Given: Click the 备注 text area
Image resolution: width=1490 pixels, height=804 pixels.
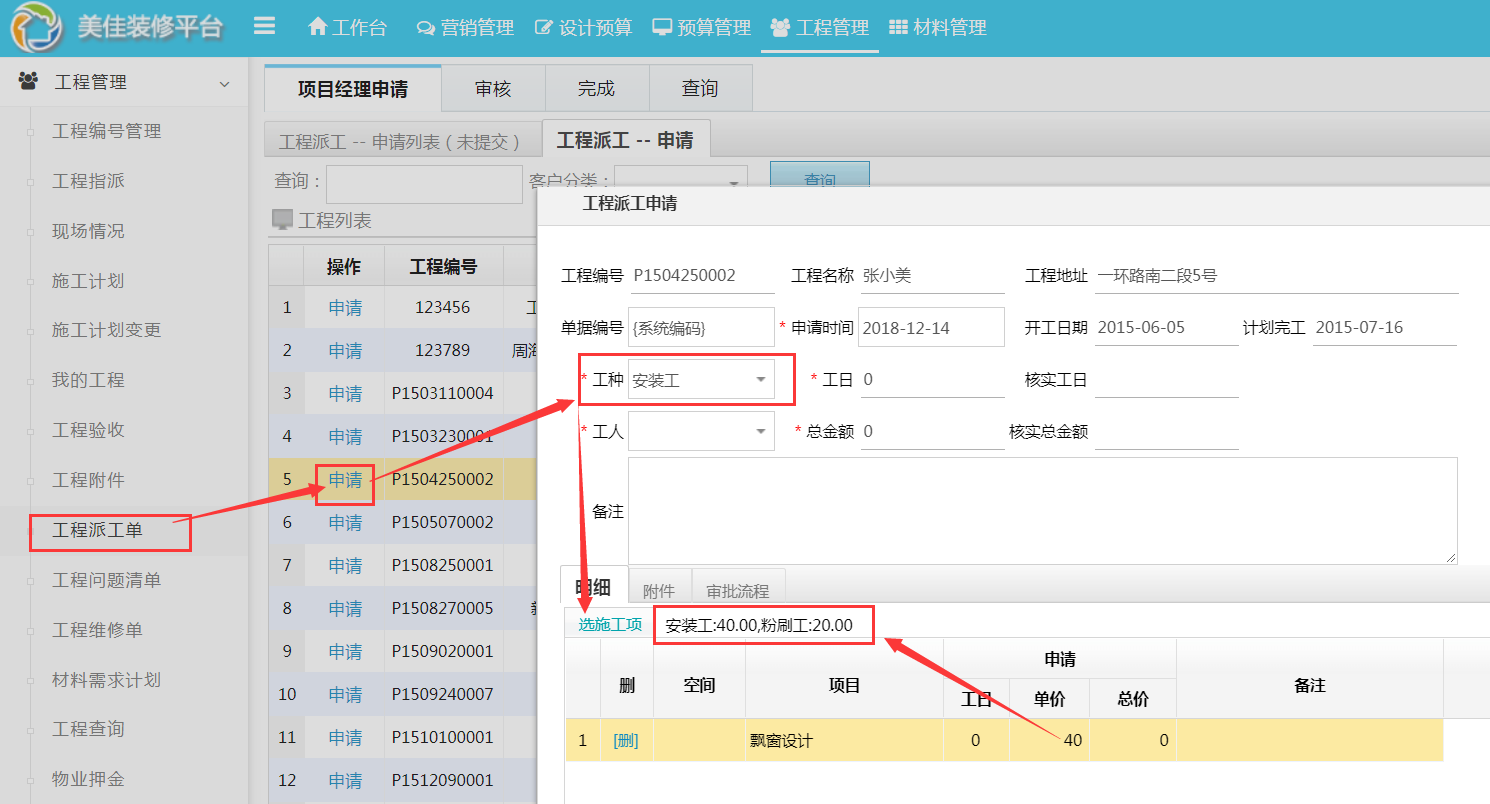Looking at the screenshot, I should point(1041,511).
